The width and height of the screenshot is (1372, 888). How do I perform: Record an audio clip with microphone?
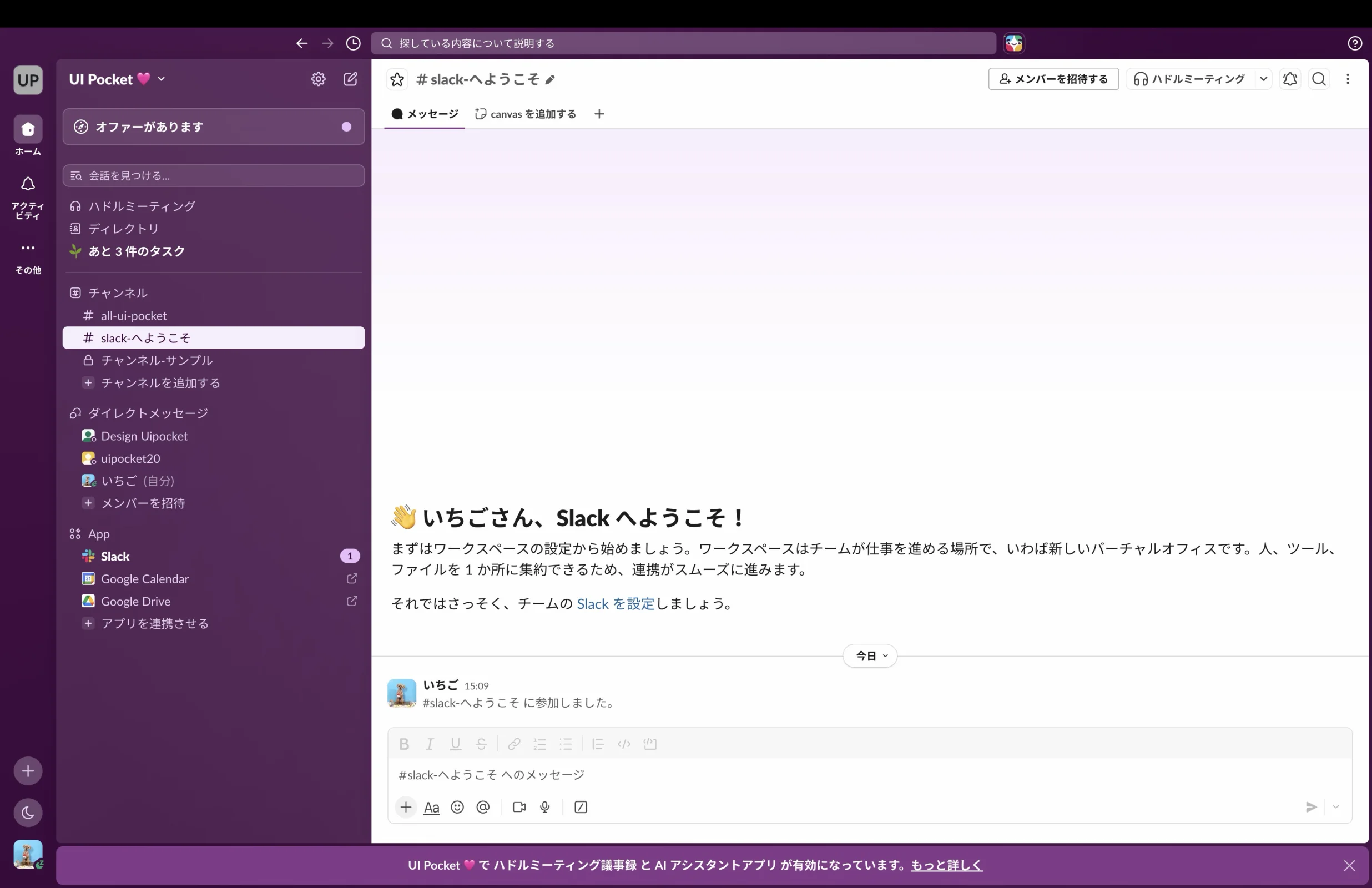coord(545,808)
